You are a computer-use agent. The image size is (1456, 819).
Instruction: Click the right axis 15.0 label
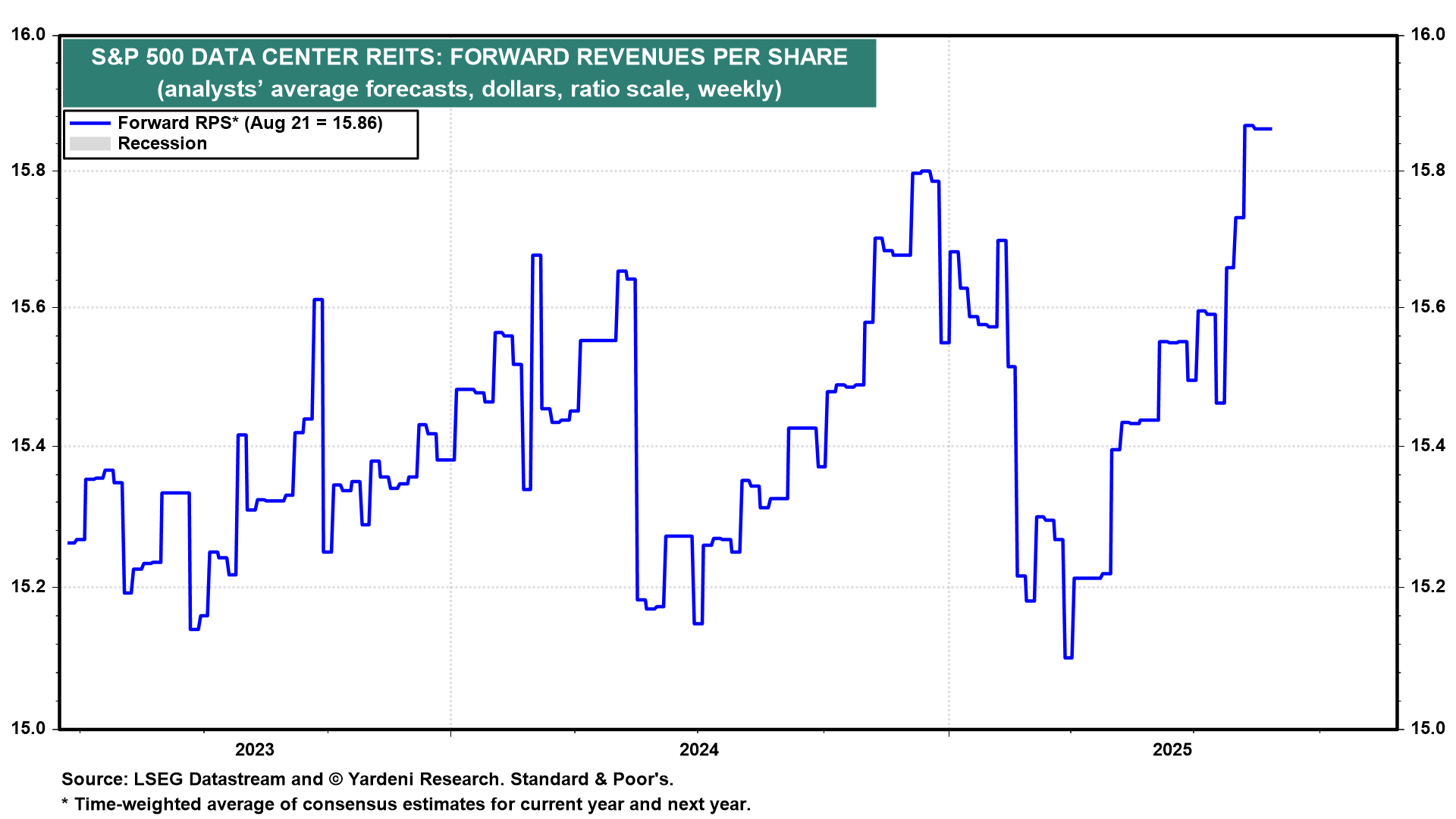coord(1427,728)
